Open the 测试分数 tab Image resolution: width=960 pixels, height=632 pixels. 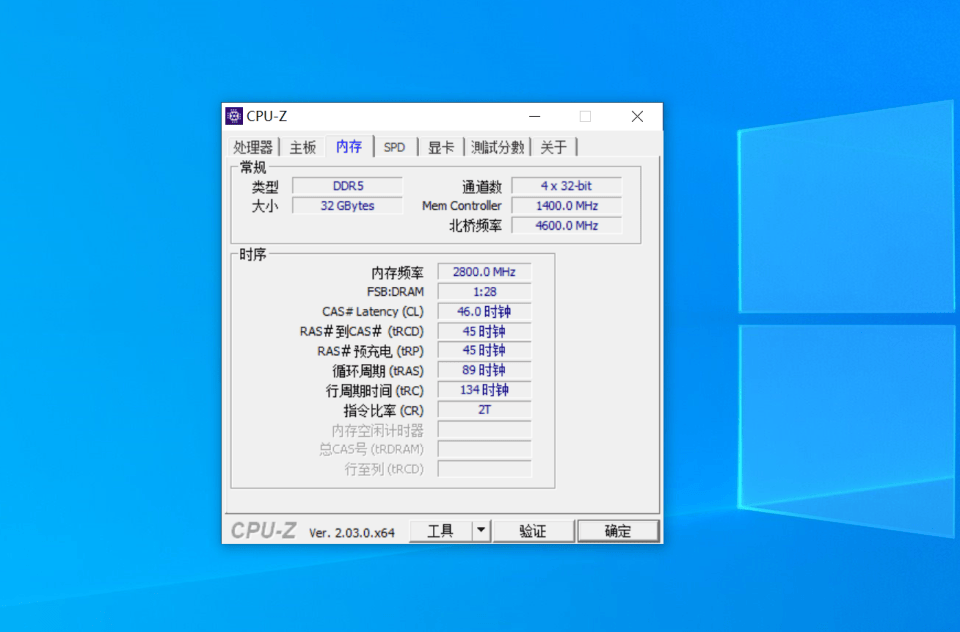(x=498, y=146)
